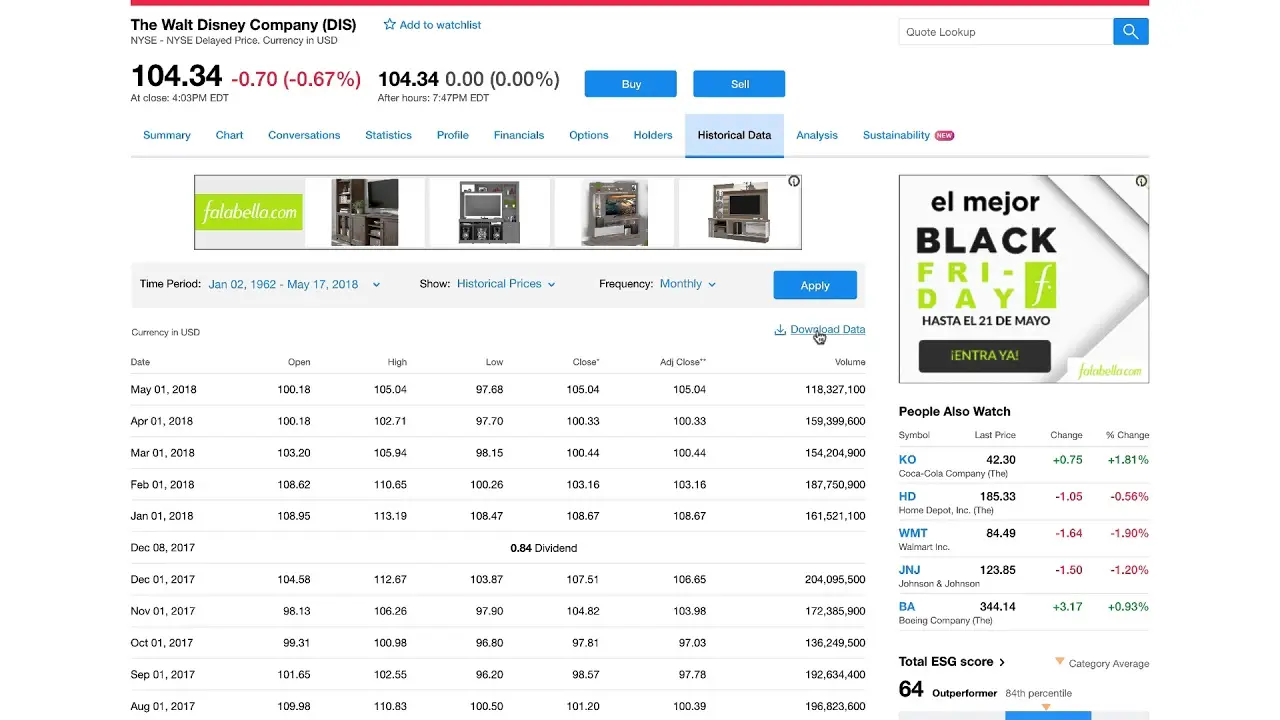1280x720 pixels.
Task: Click volume value 118,327,100
Action: 835,389
